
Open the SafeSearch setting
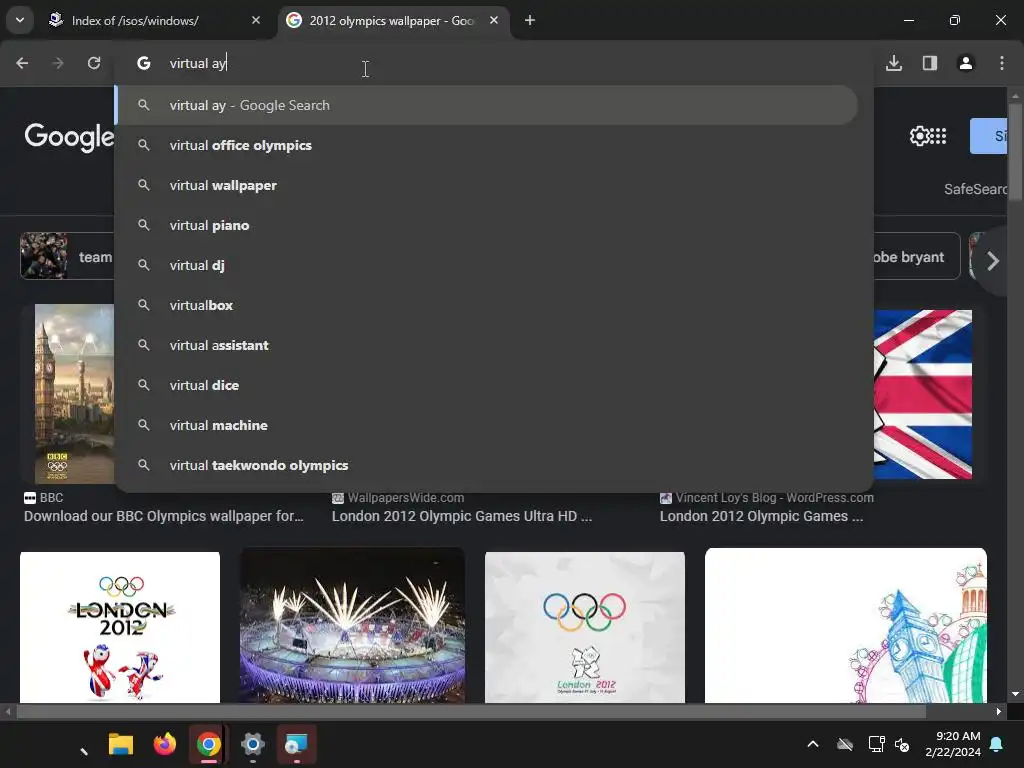click(976, 189)
